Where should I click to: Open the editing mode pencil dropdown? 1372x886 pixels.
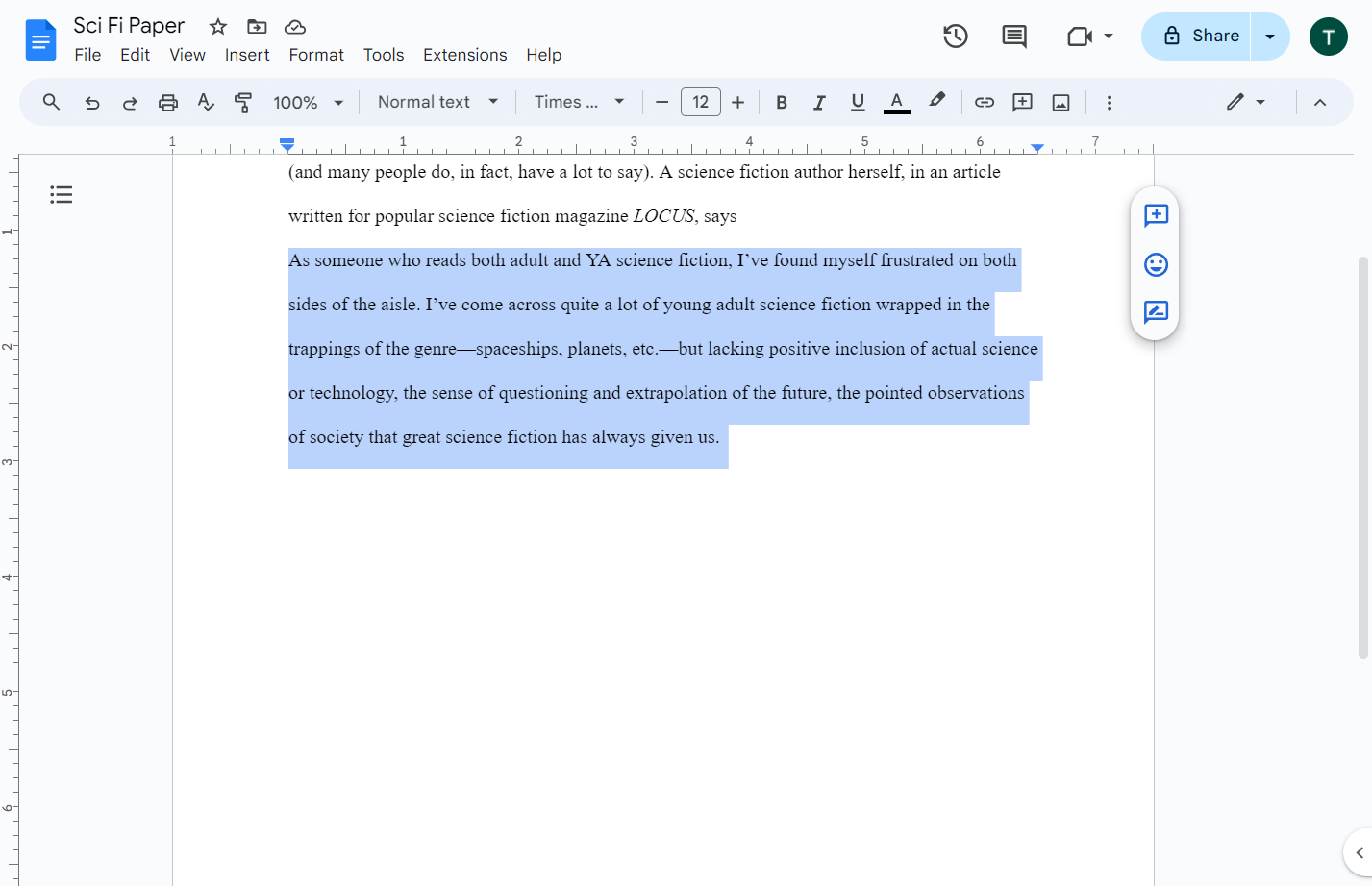click(x=1245, y=102)
